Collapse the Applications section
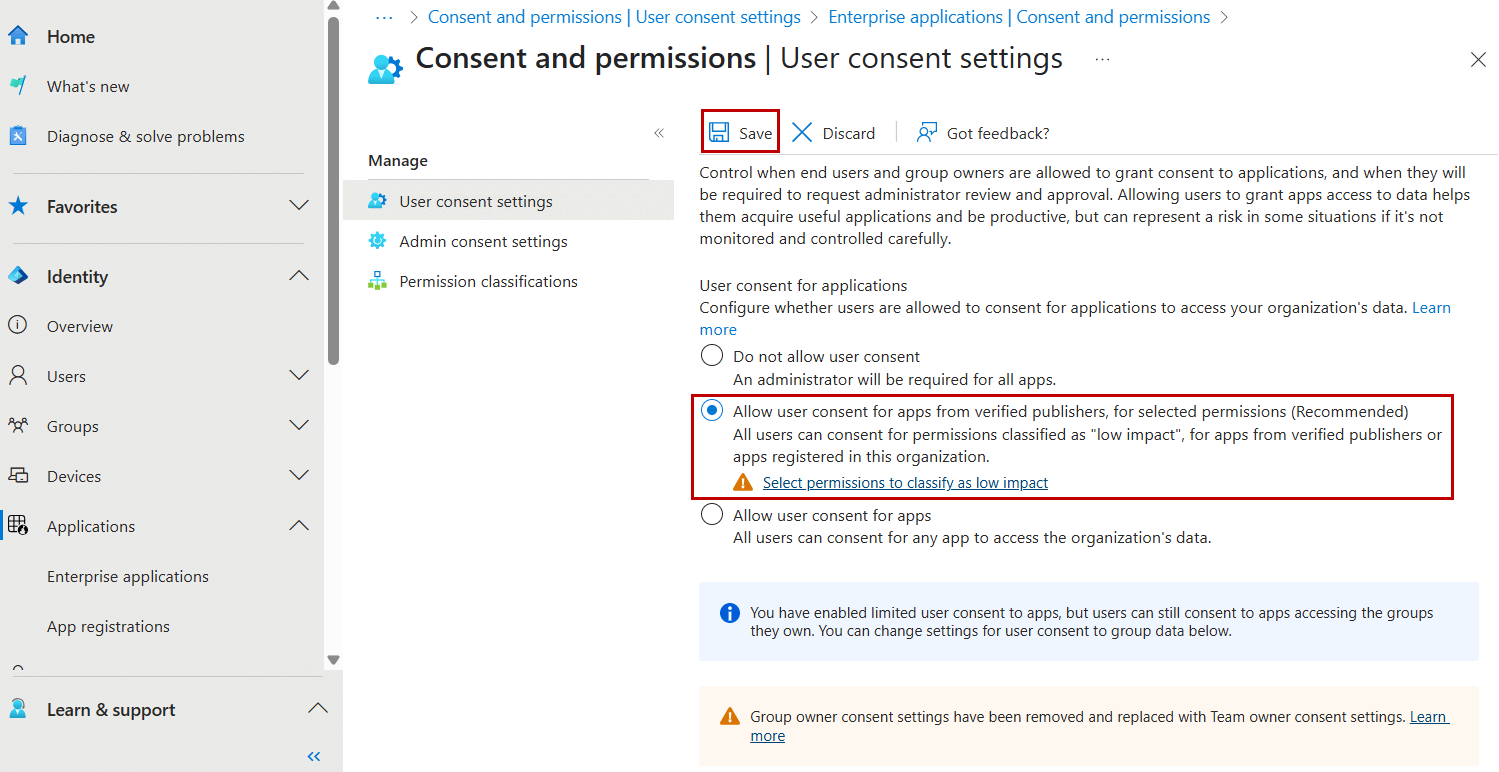 [297, 525]
